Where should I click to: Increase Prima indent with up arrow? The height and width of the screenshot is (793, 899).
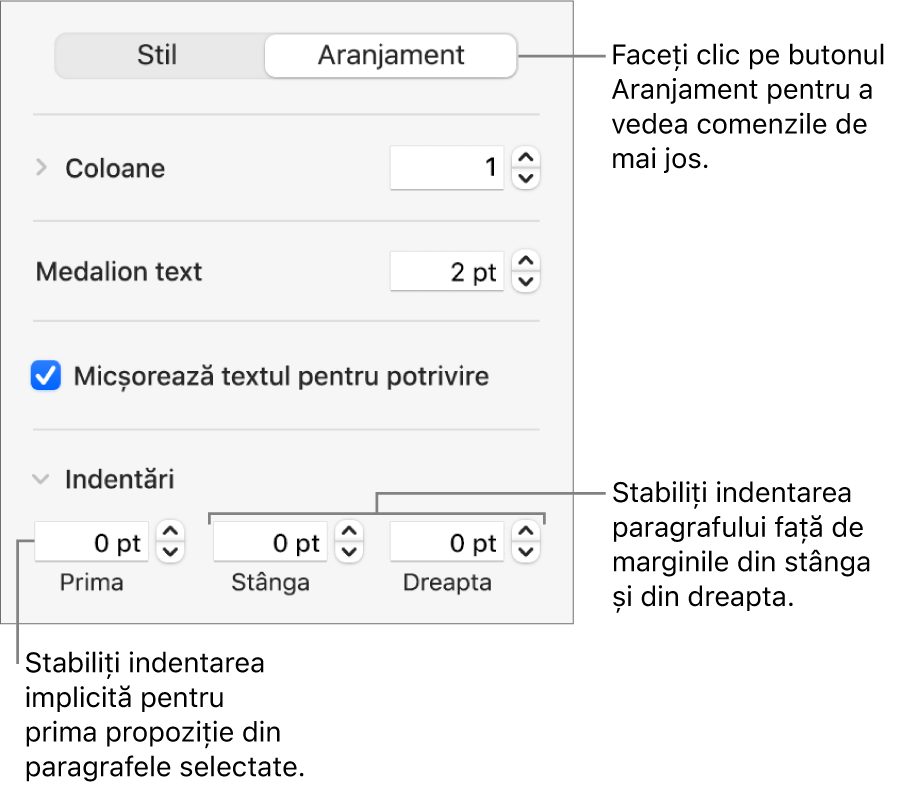(172, 533)
